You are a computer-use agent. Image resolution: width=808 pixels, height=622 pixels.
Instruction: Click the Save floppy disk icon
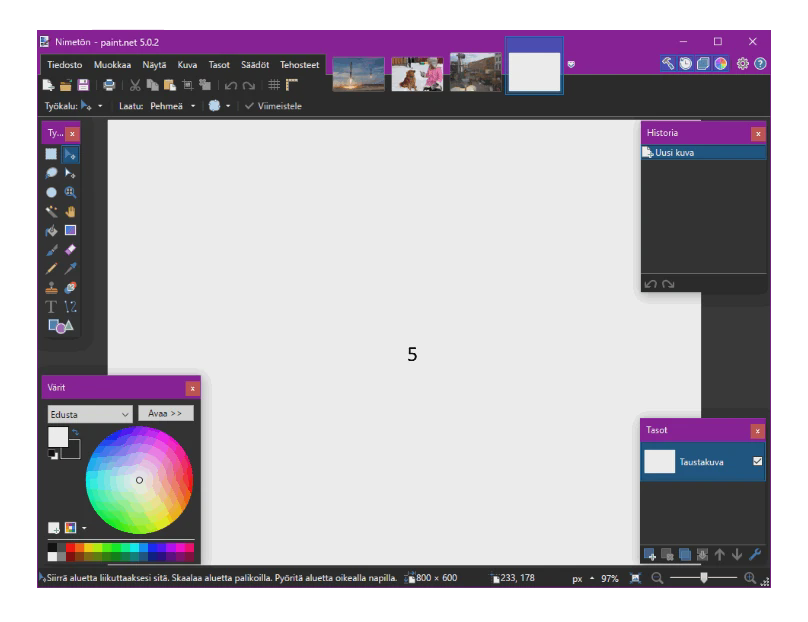coord(83,86)
